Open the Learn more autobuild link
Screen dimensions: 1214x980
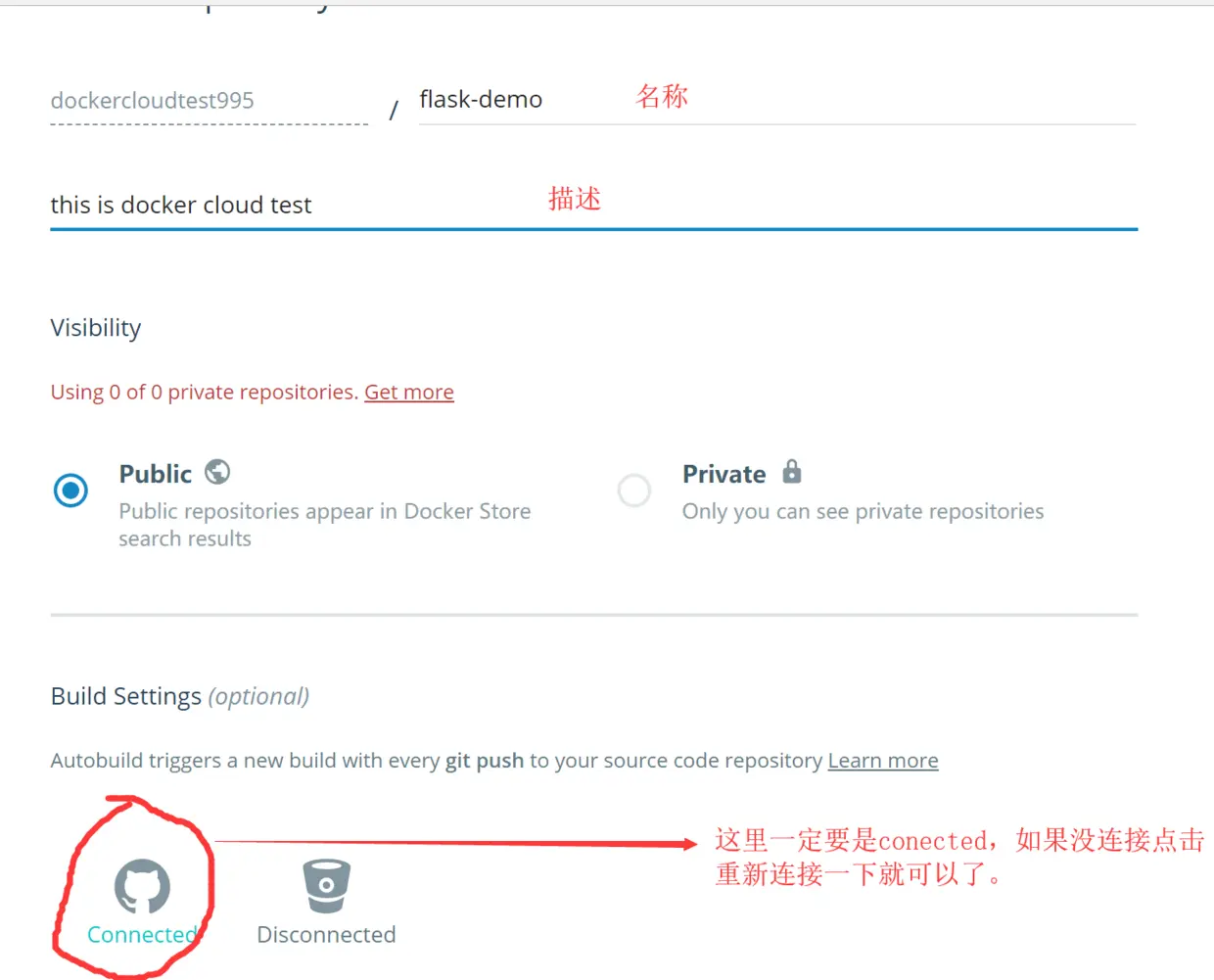click(883, 761)
